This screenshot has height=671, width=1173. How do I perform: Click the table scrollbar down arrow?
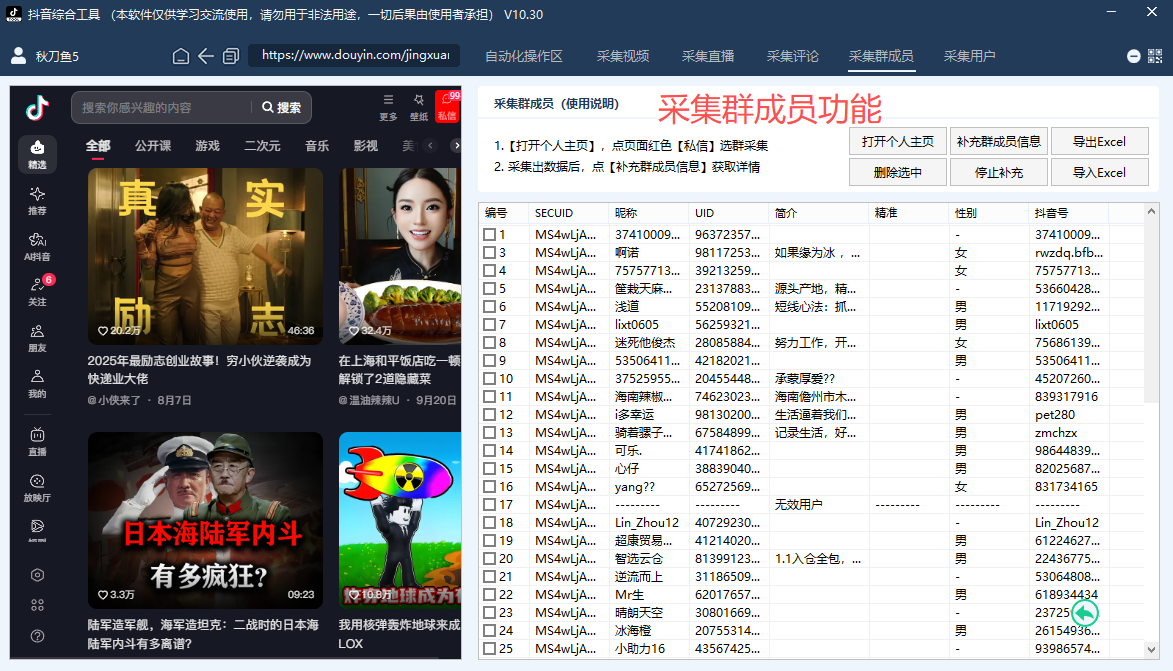click(x=1151, y=650)
